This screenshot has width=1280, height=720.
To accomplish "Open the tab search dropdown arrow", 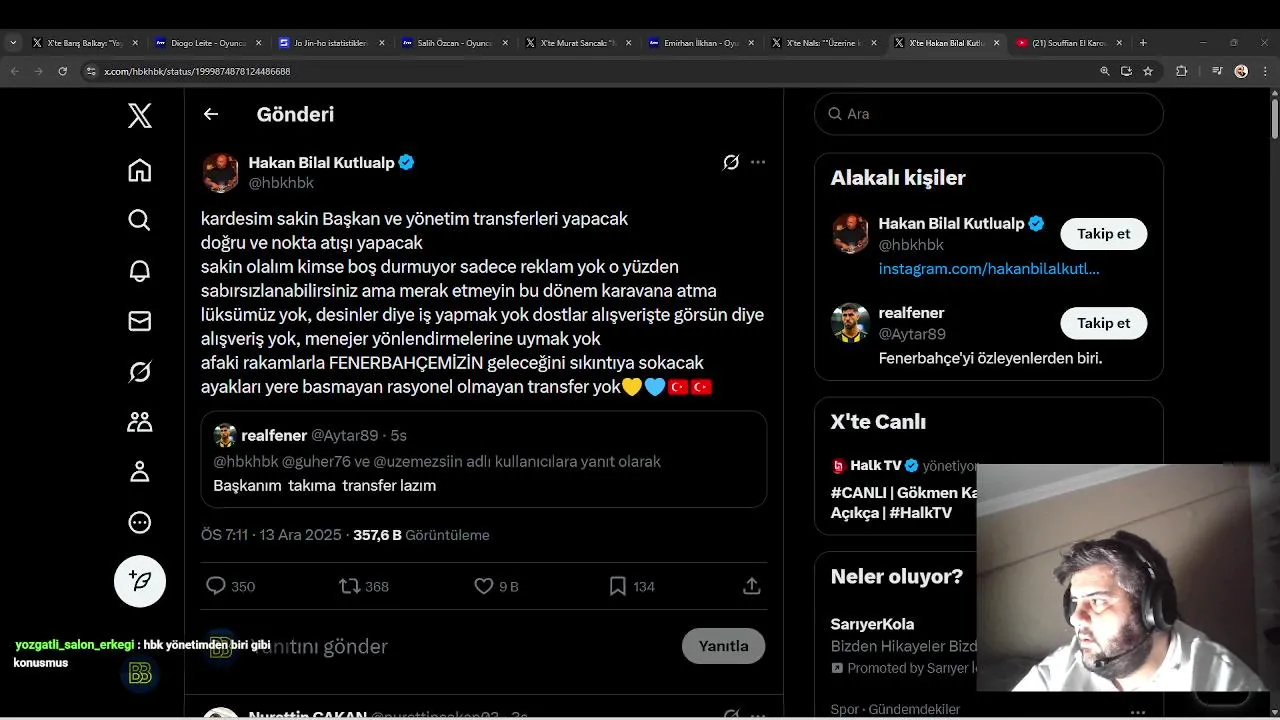I will pyautogui.click(x=13, y=43).
